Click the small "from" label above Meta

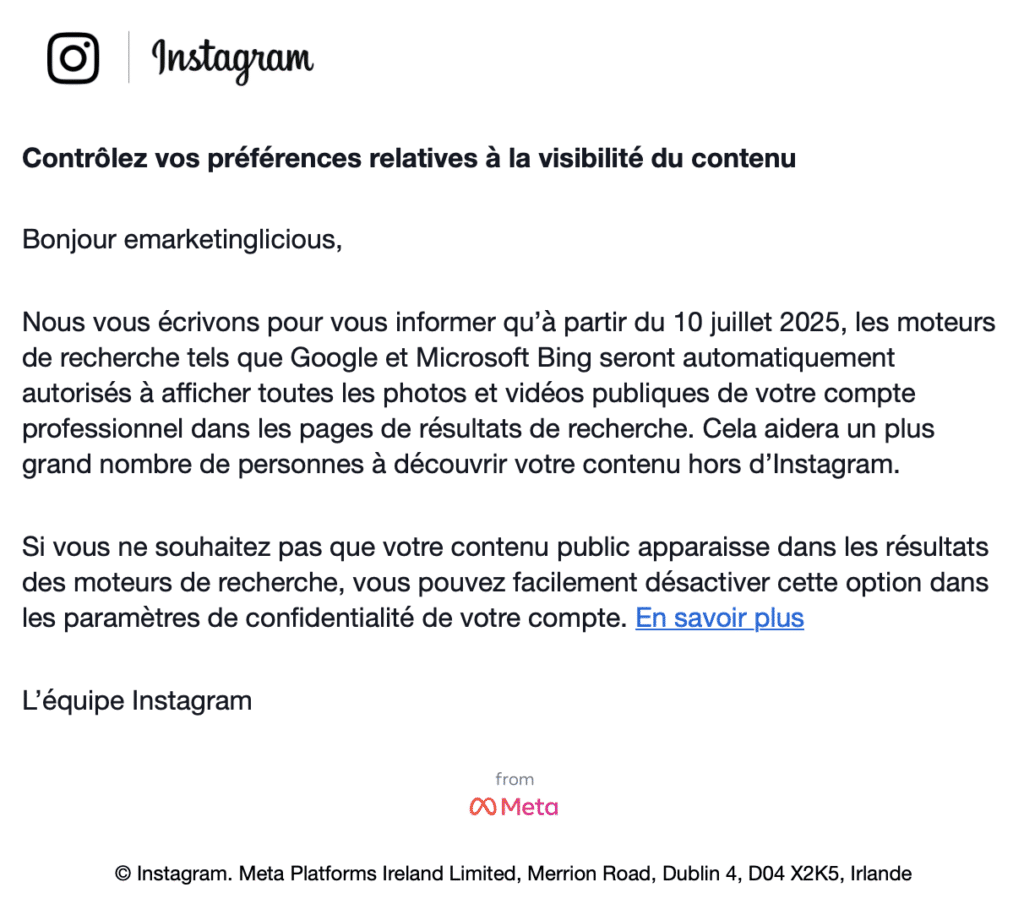coord(514,779)
